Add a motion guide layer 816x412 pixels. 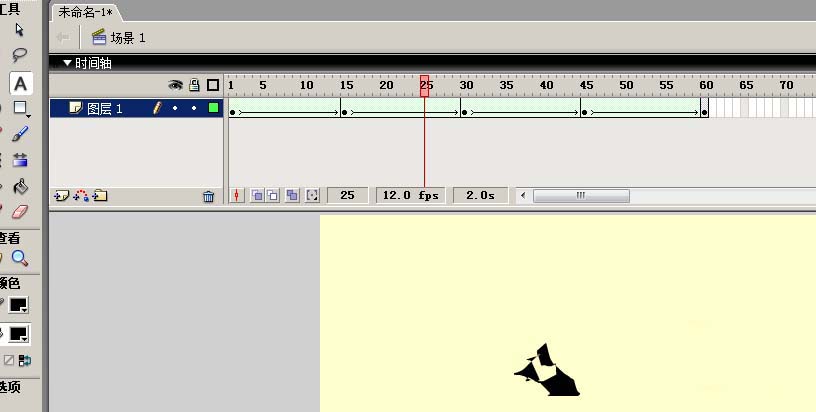pyautogui.click(x=81, y=196)
